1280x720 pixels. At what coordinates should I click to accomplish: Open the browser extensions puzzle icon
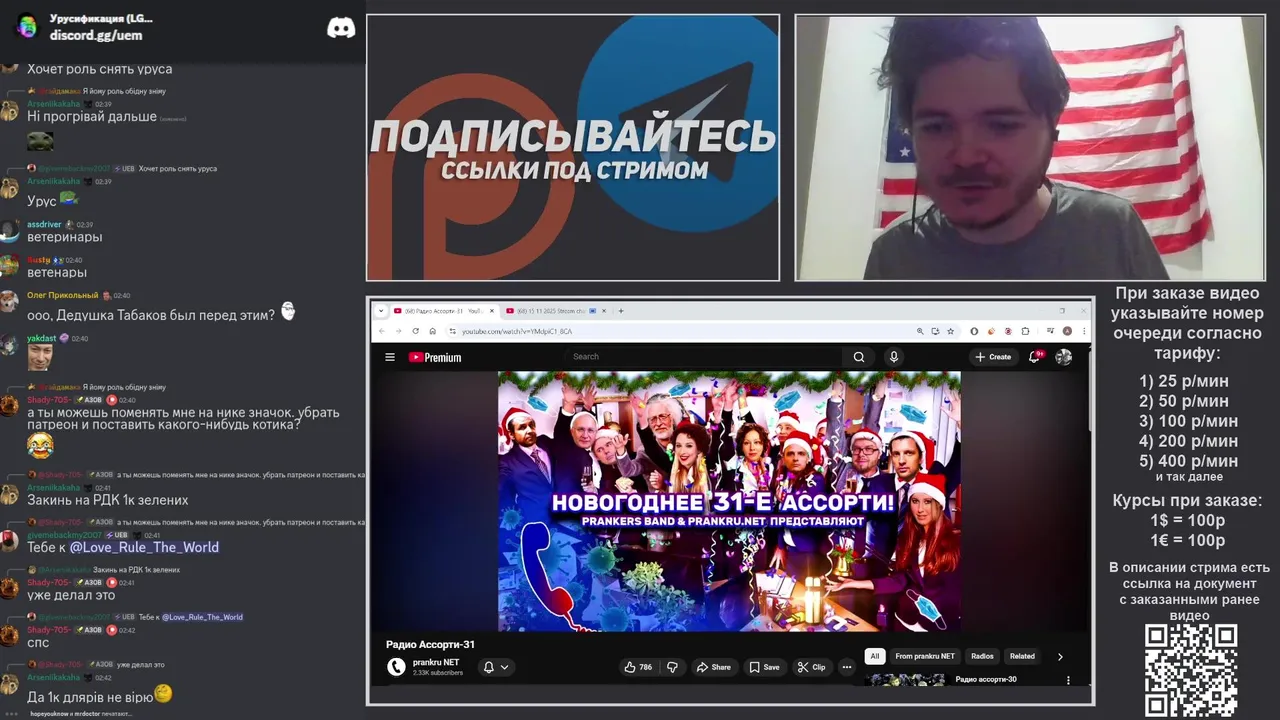(1025, 331)
